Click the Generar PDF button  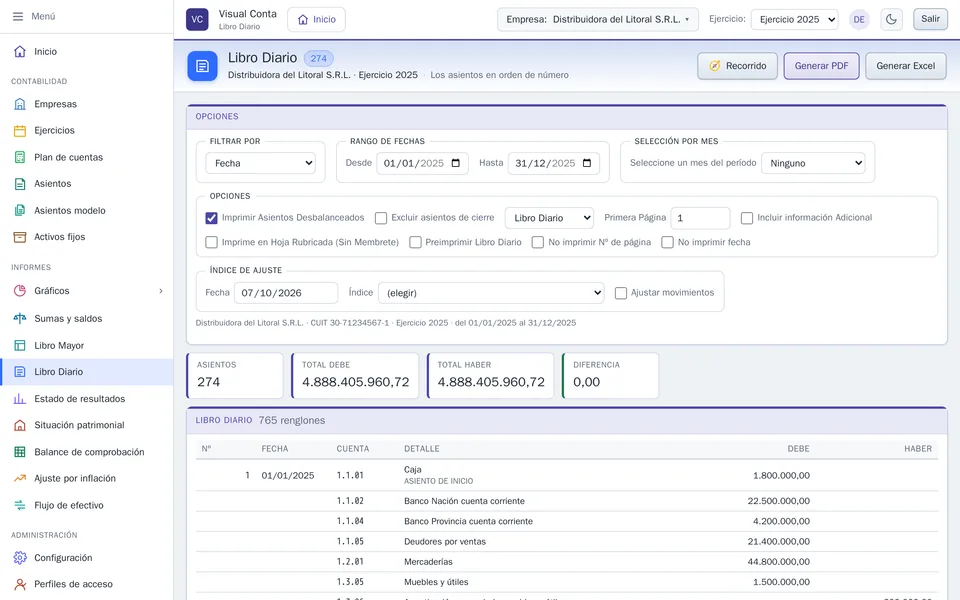point(821,66)
